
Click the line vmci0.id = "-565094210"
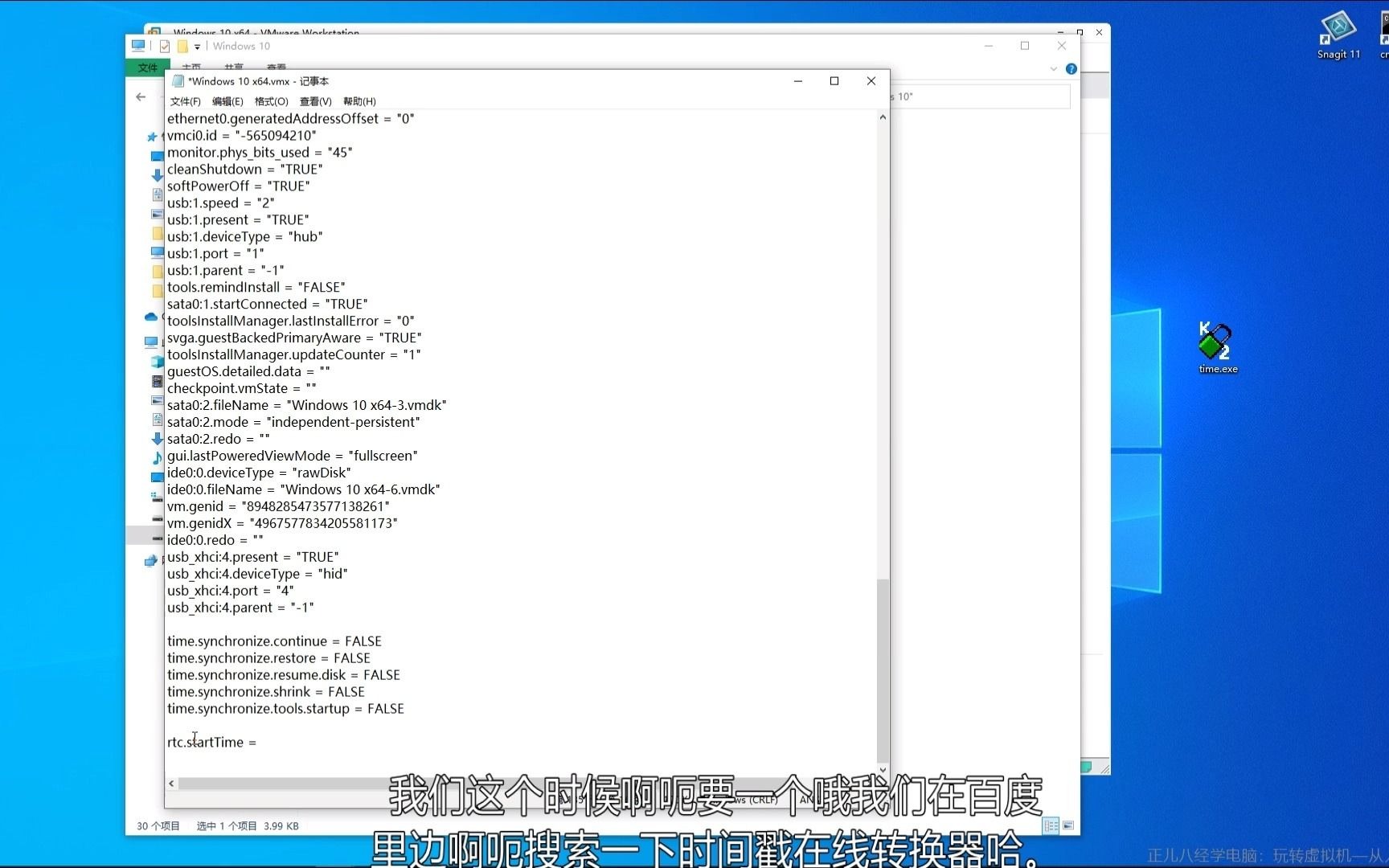click(242, 135)
